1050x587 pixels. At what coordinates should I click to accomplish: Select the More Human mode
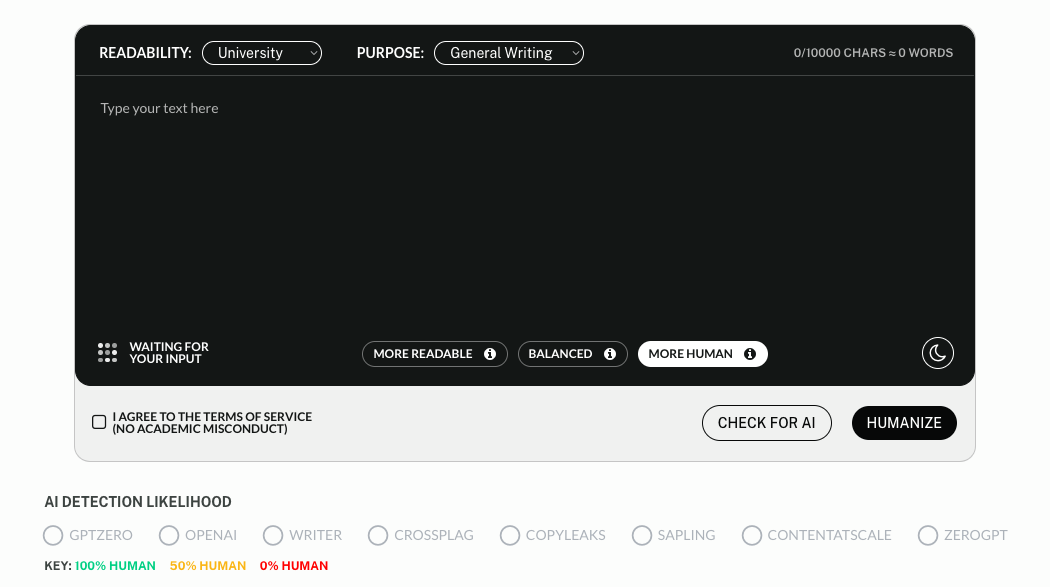(x=702, y=354)
